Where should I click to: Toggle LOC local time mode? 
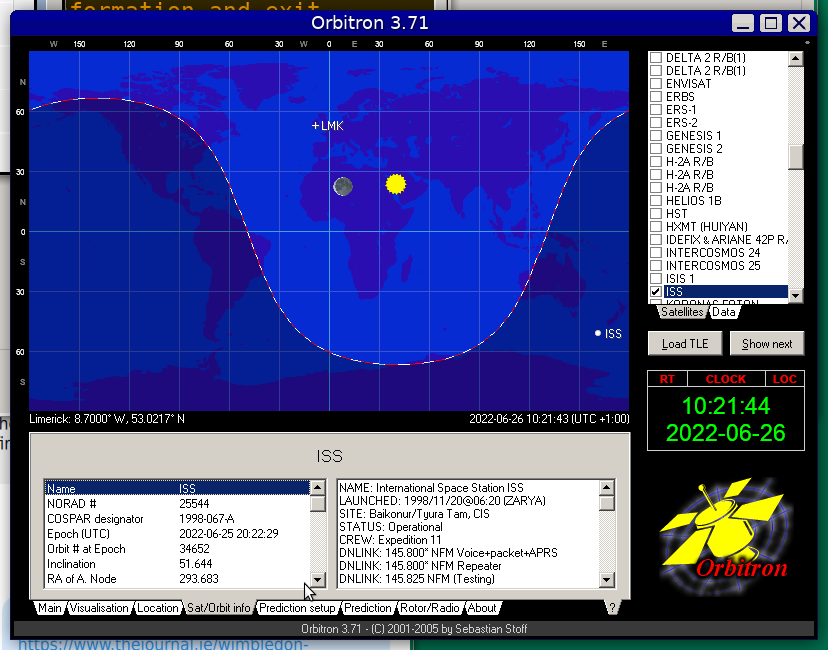click(x=783, y=379)
